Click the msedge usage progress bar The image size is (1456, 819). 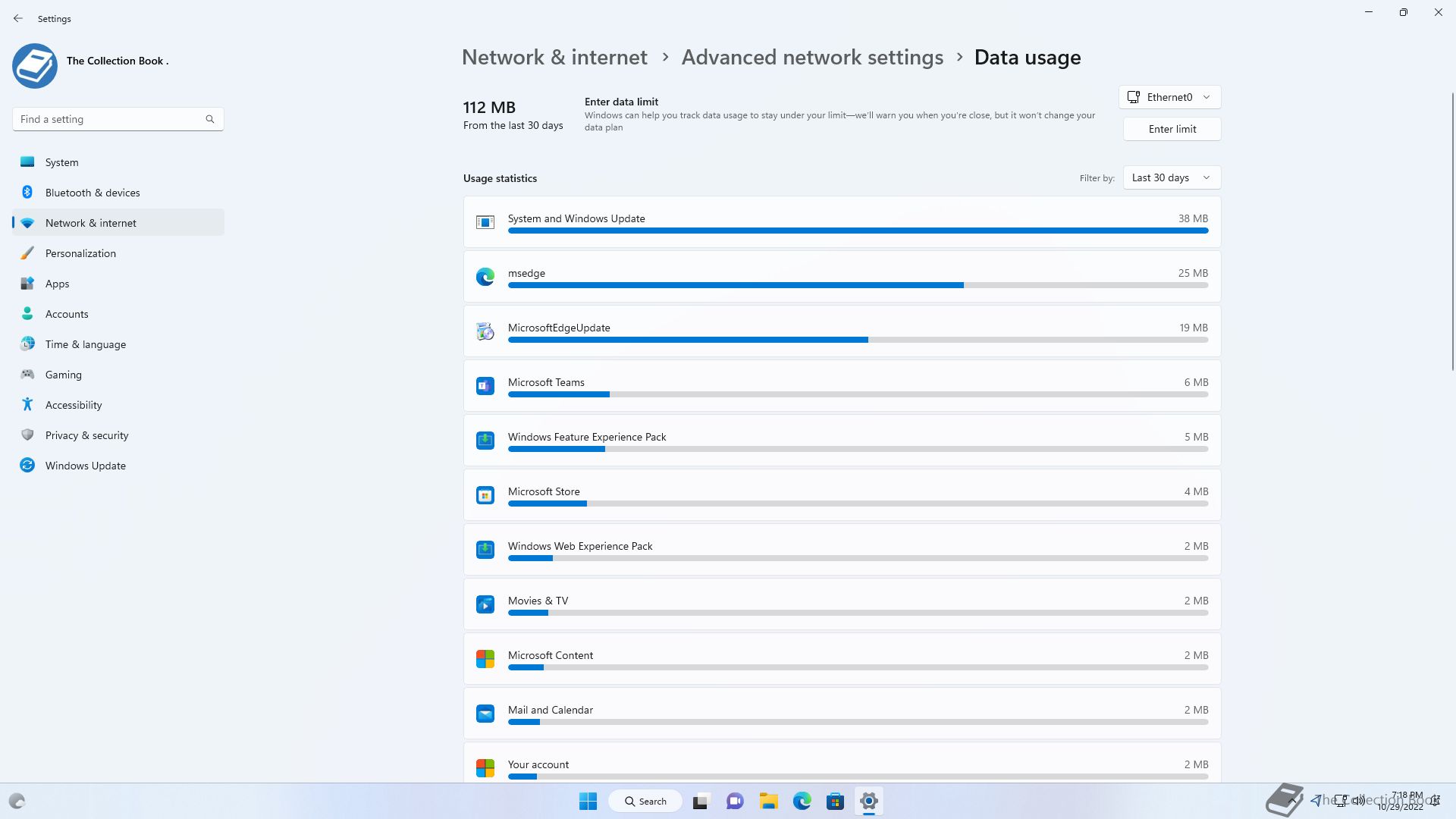coord(858,285)
